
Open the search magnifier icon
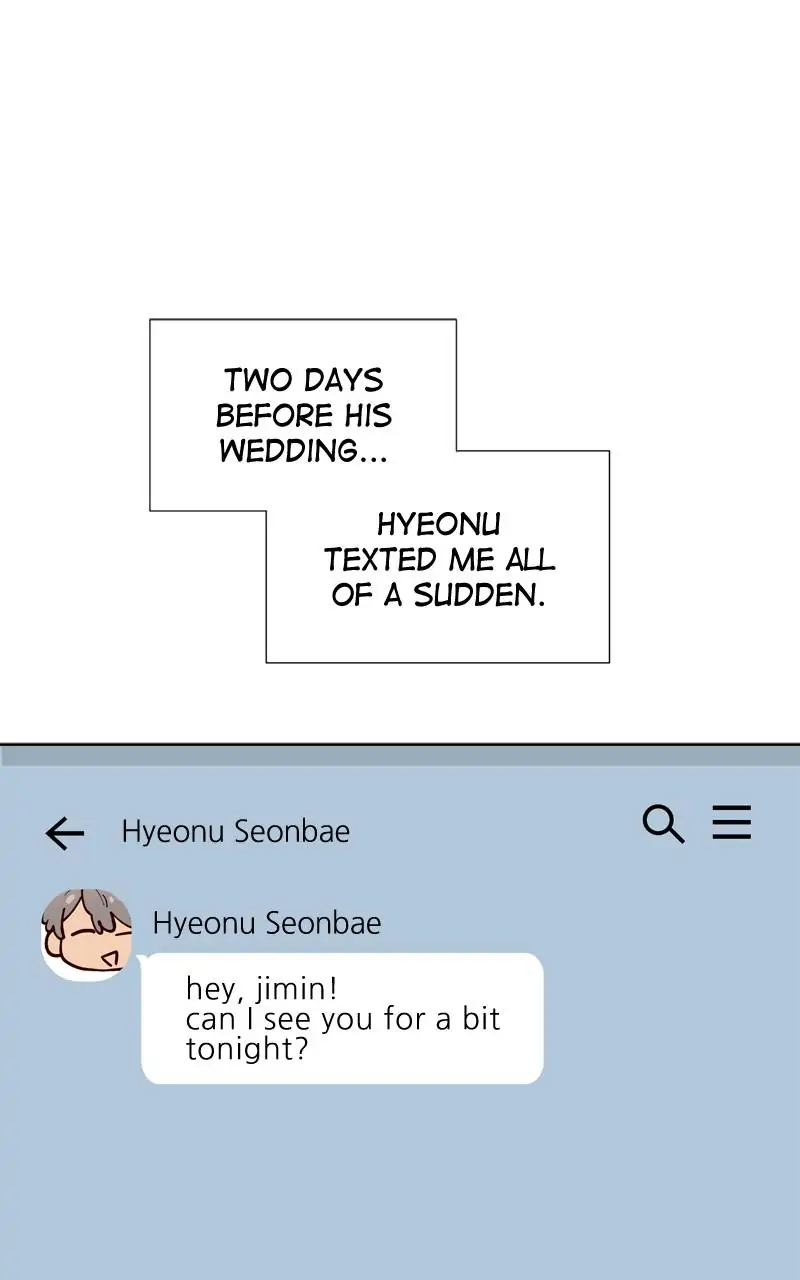tap(663, 825)
